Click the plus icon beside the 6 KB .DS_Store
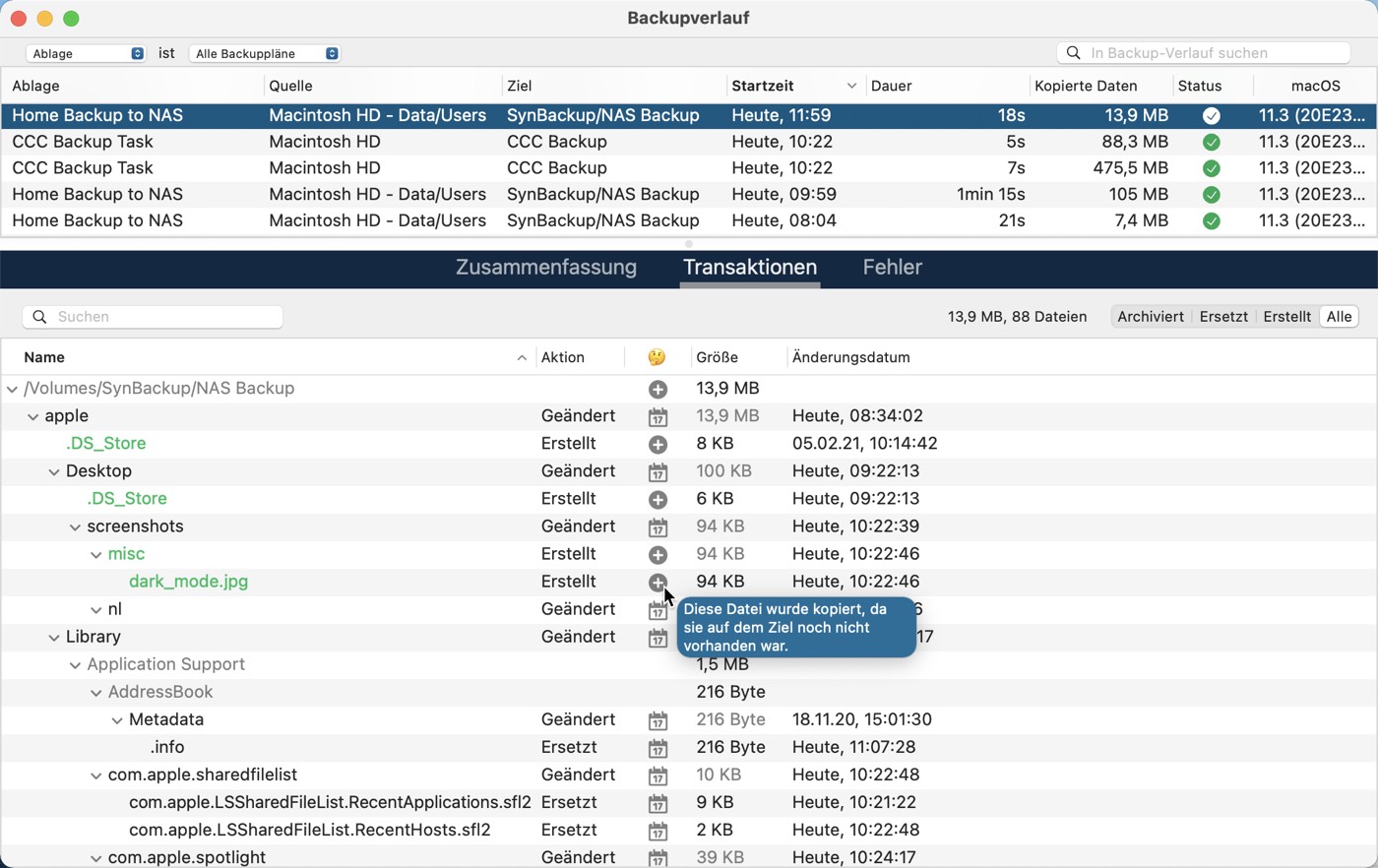This screenshot has width=1378, height=868. pos(658,499)
